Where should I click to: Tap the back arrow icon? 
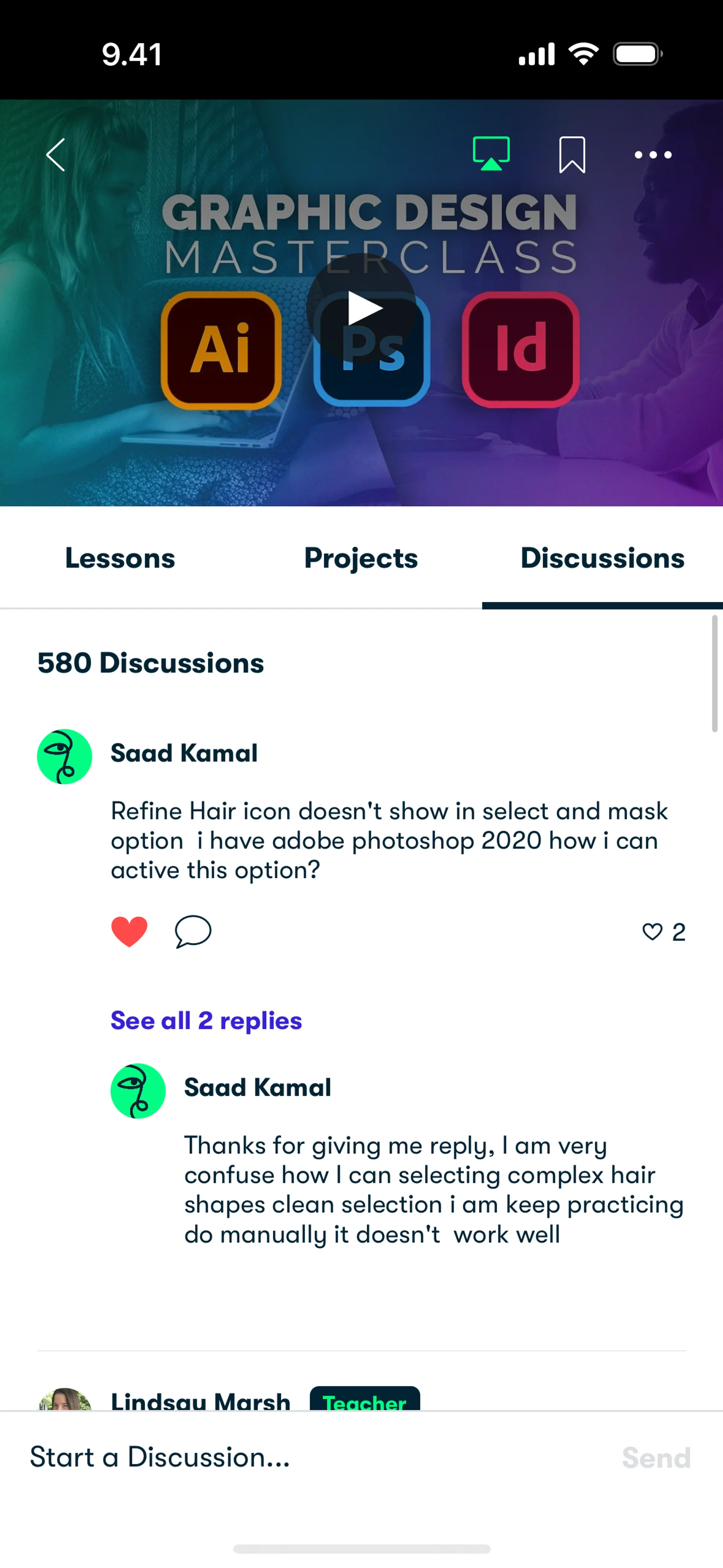pos(56,154)
